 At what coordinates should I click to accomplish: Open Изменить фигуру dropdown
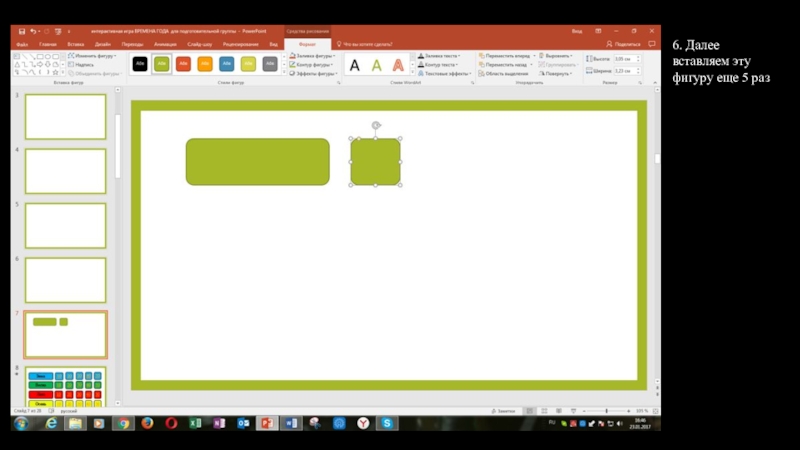92,56
